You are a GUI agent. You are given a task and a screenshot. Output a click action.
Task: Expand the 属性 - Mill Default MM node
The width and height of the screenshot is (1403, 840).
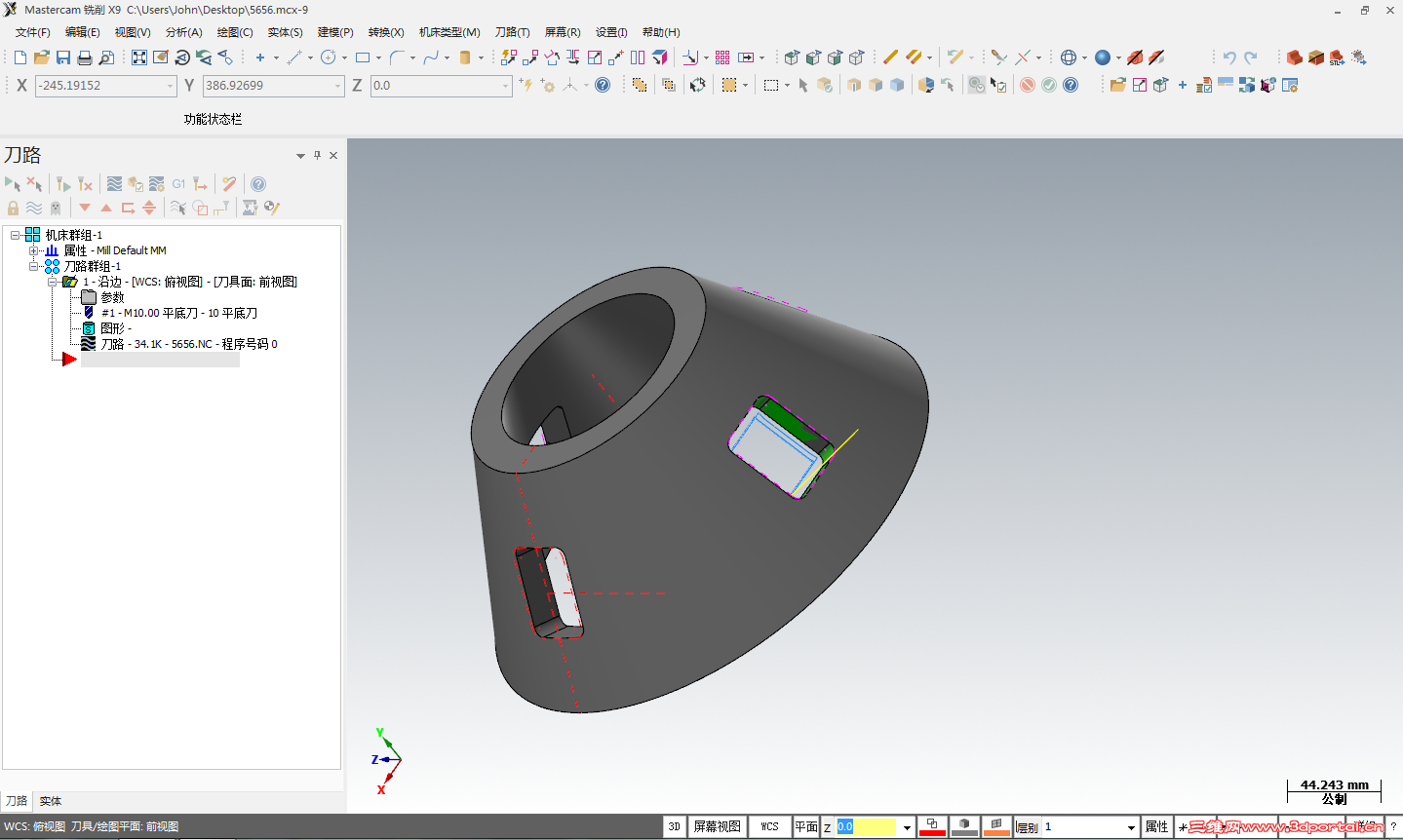point(34,250)
